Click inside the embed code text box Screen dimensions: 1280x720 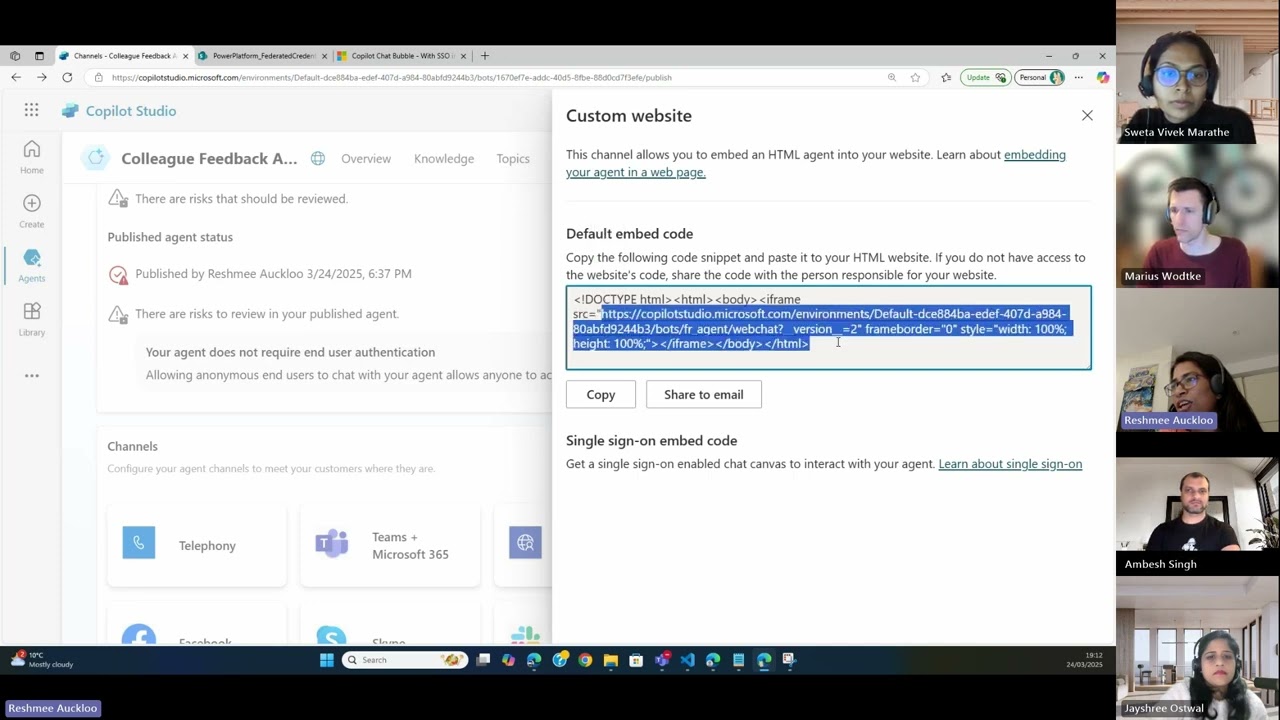coord(829,328)
